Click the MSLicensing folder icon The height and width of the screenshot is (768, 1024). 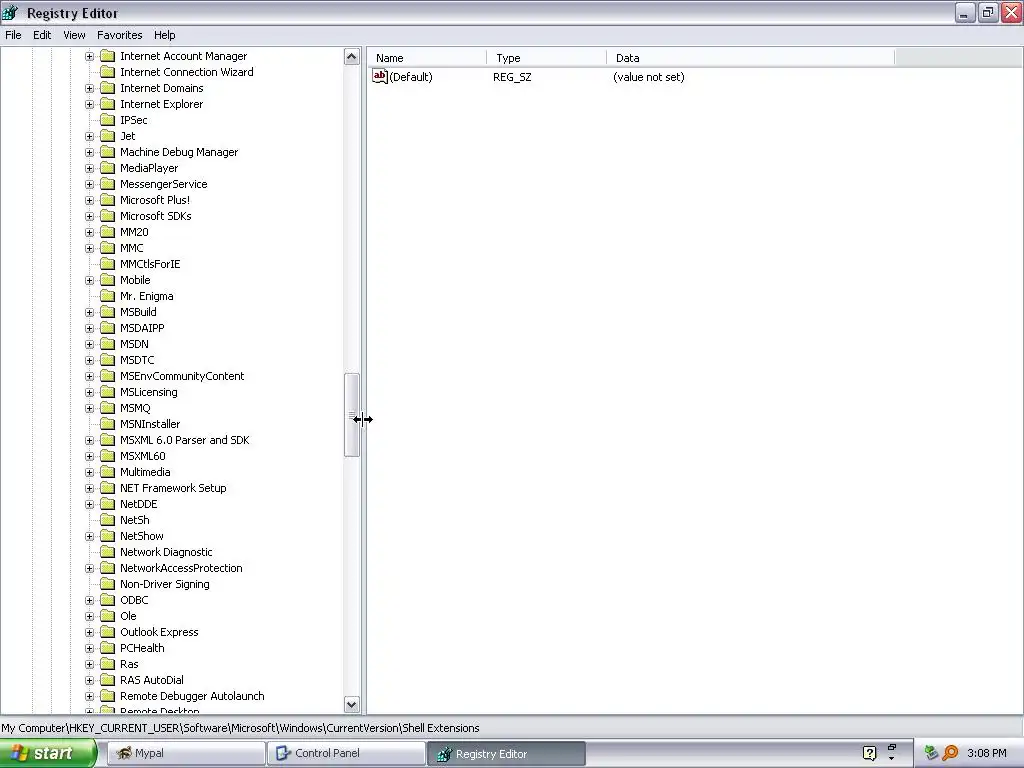(x=108, y=392)
